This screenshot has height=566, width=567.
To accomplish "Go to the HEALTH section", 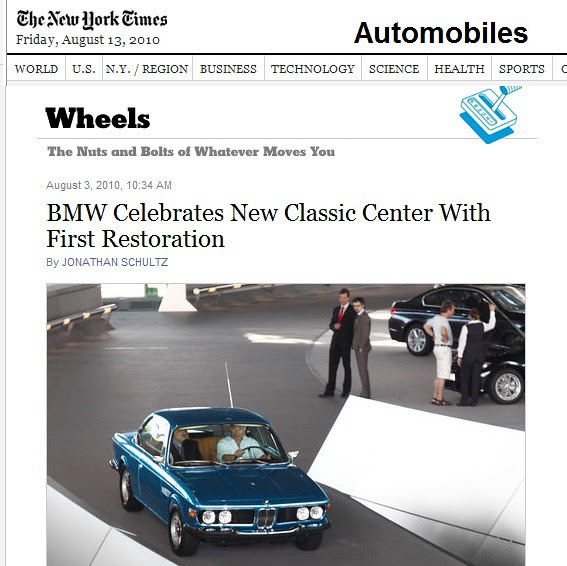I will pos(459,69).
